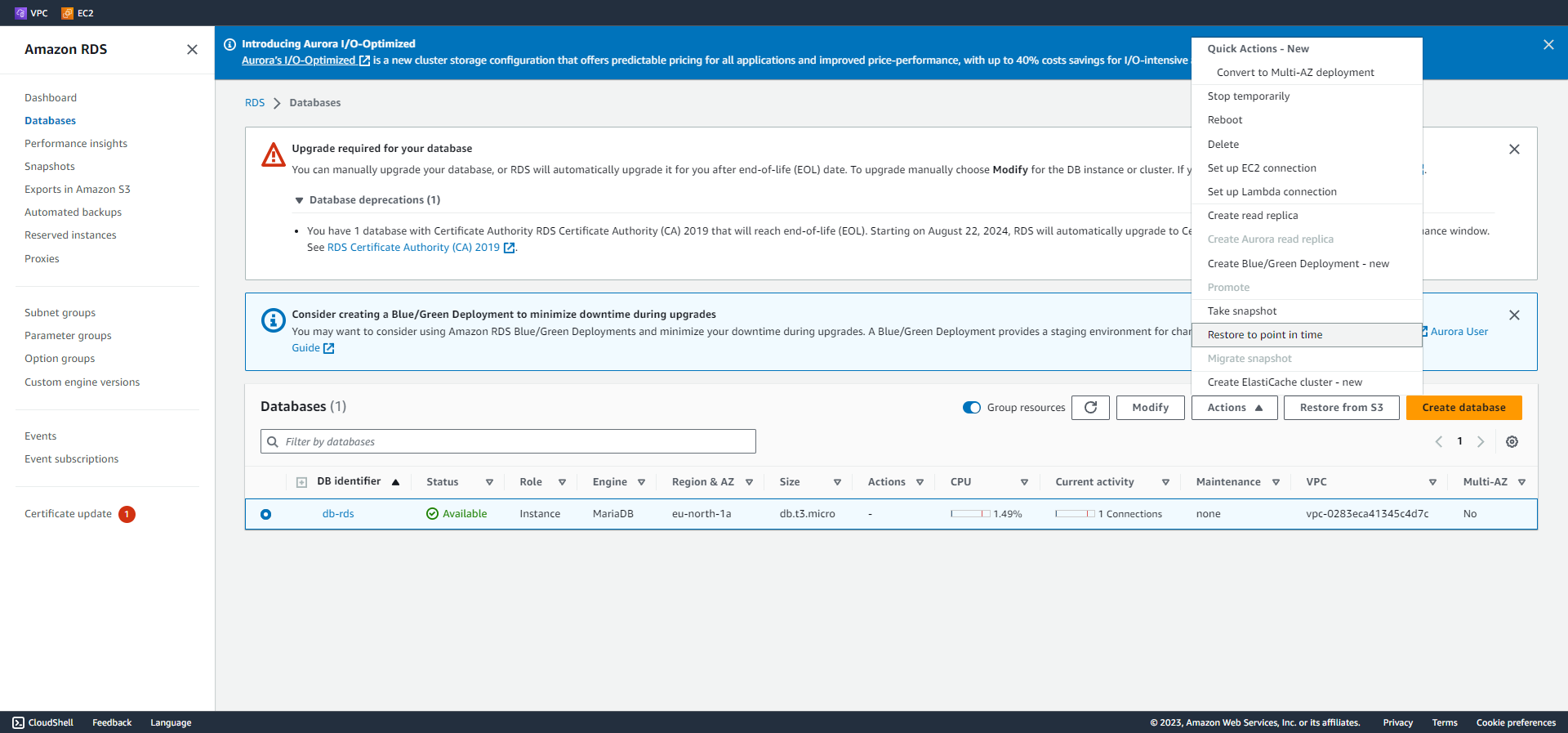Viewport: 1568px width, 733px height.
Task: Sort by Maintenance column
Action: point(1276,482)
